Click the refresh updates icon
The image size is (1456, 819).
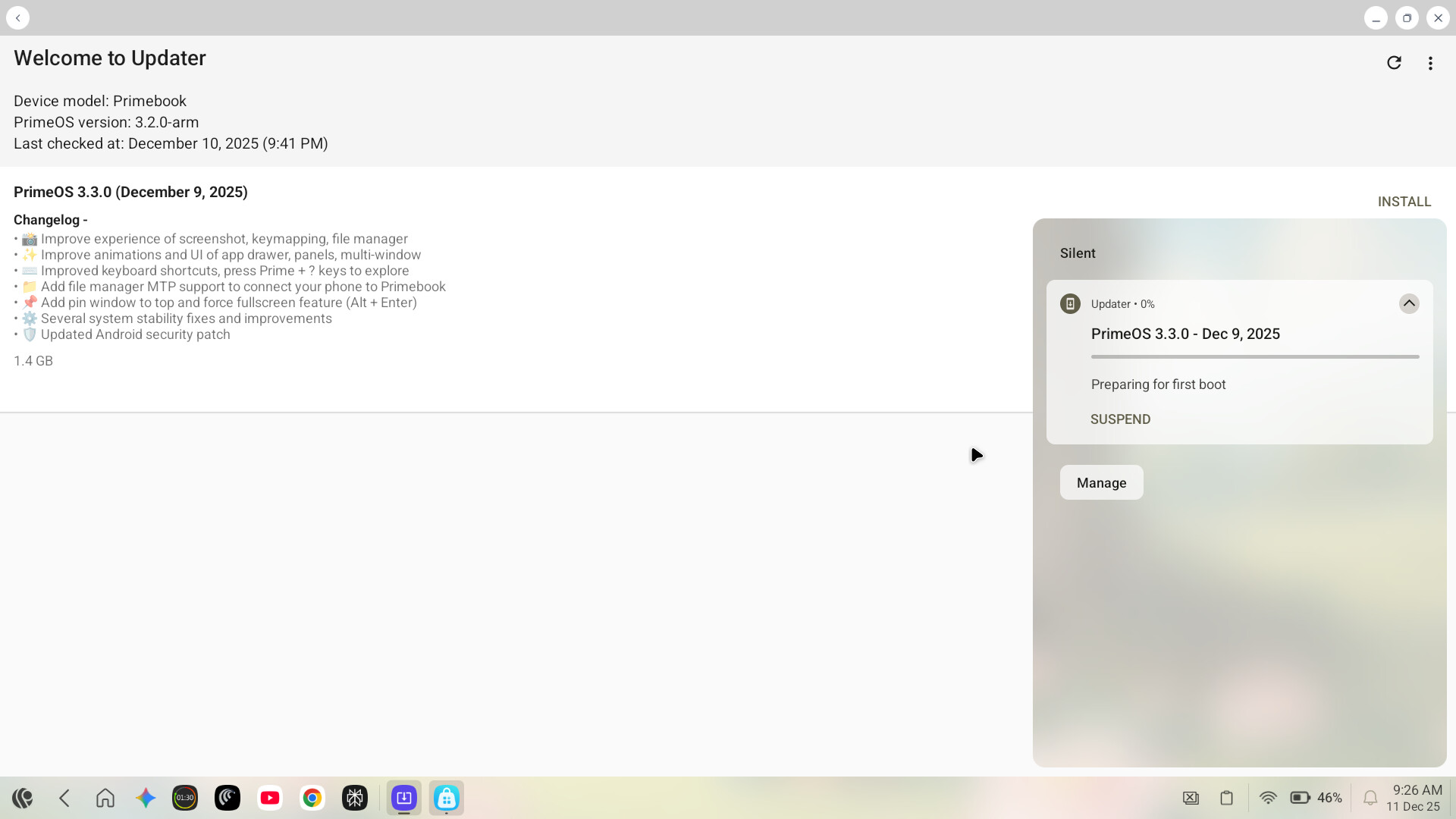pos(1394,63)
